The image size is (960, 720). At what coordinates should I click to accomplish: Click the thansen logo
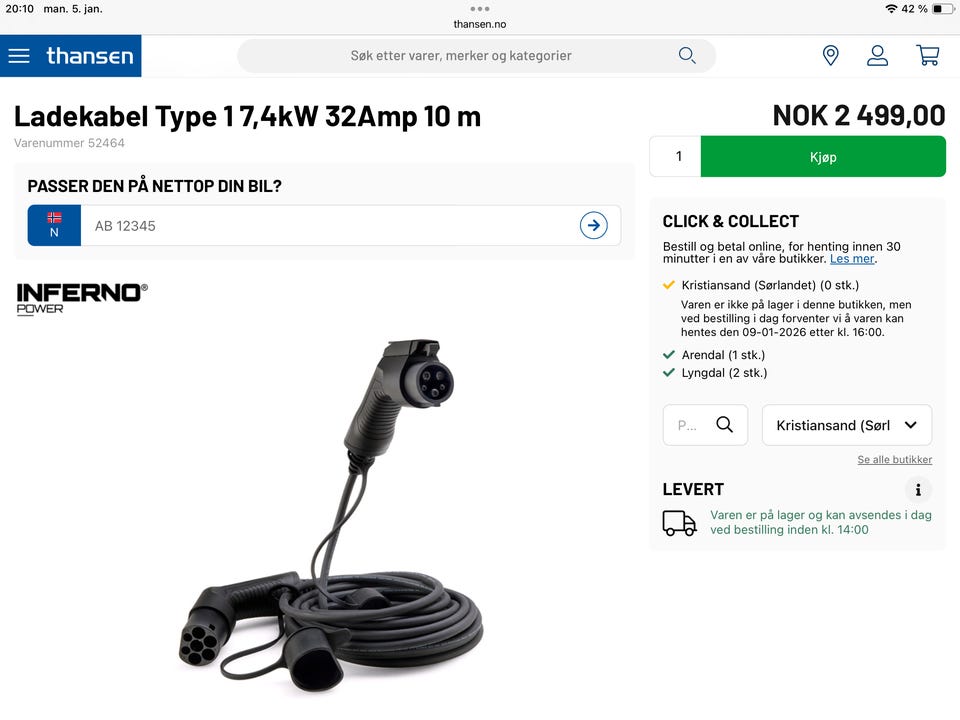(90, 56)
